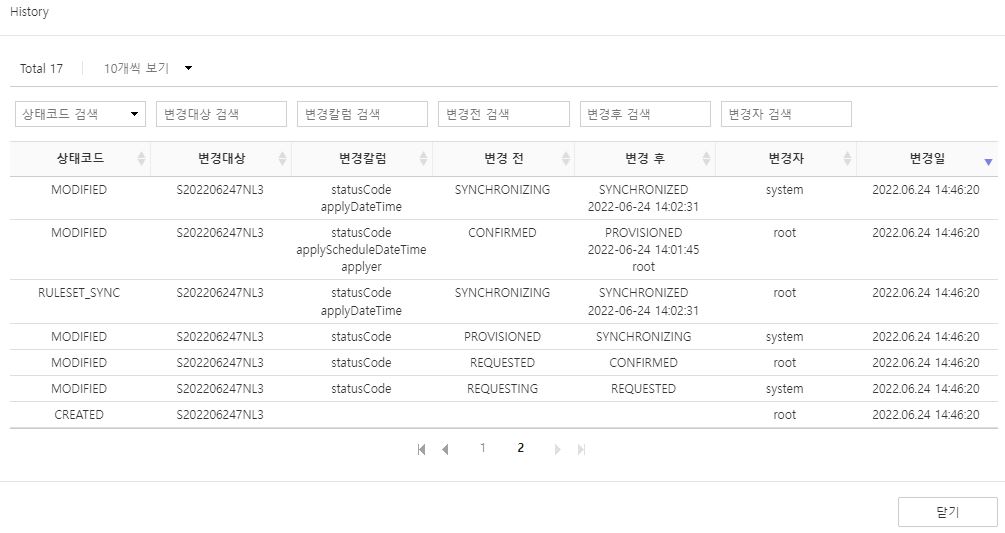Focus the 변경전 검색 input

click(x=504, y=114)
